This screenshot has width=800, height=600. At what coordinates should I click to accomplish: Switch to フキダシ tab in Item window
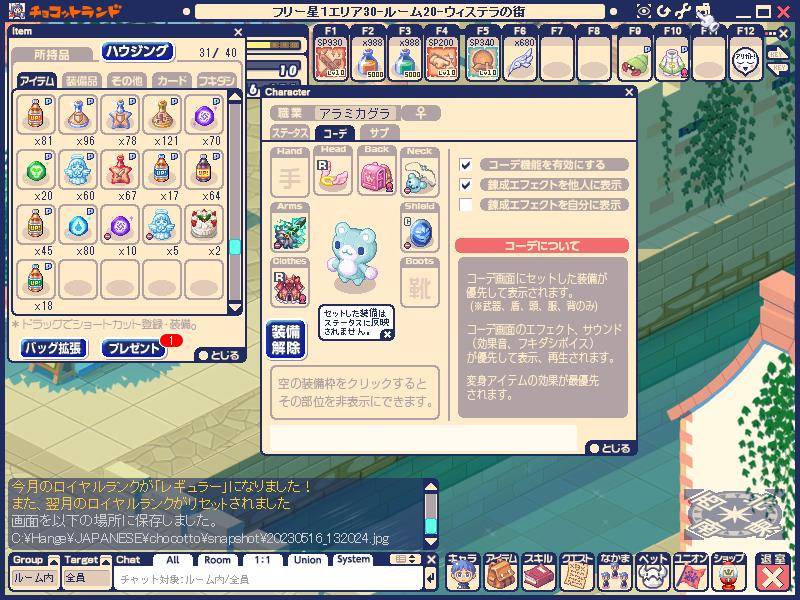click(x=217, y=81)
